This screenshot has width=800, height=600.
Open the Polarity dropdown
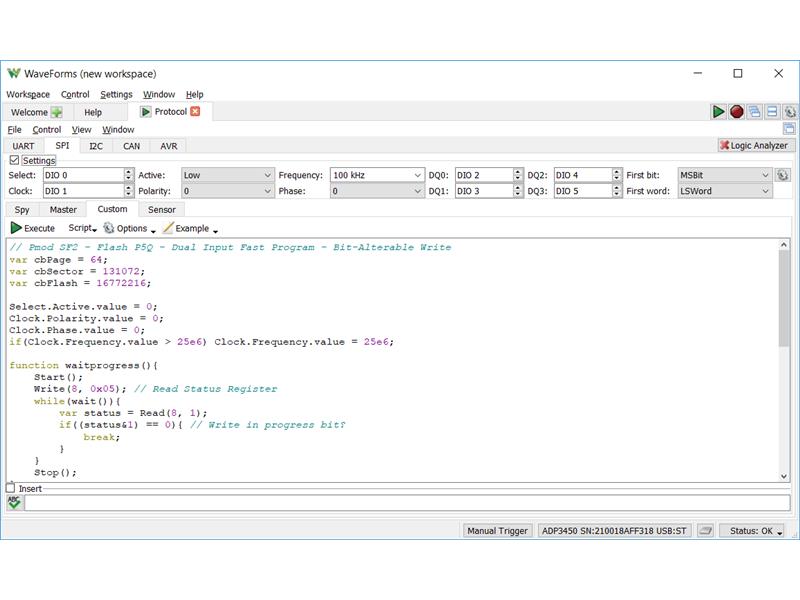tap(228, 191)
